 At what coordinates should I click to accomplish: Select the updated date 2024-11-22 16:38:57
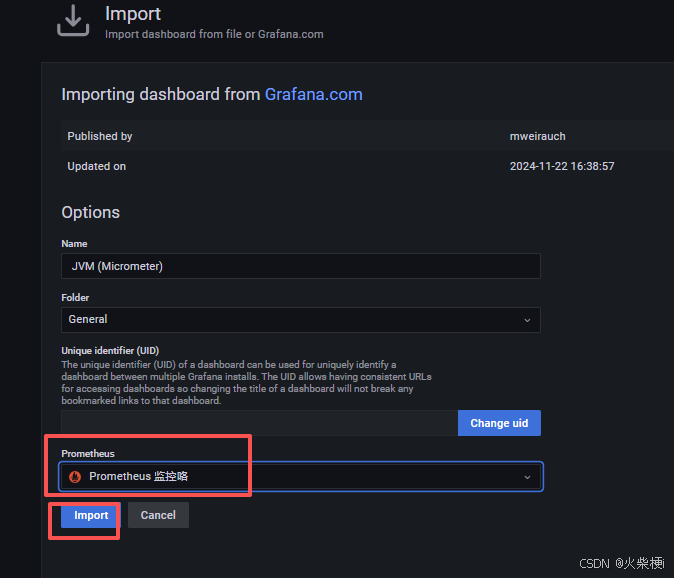click(x=562, y=166)
